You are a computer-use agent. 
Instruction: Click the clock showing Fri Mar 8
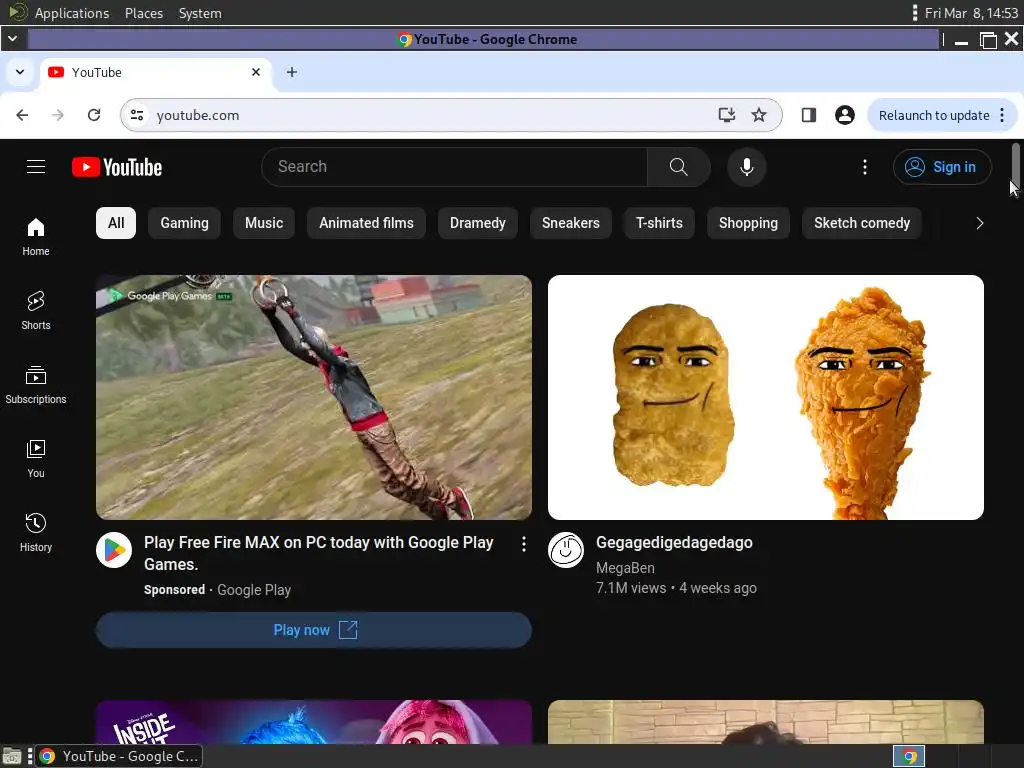(x=971, y=13)
